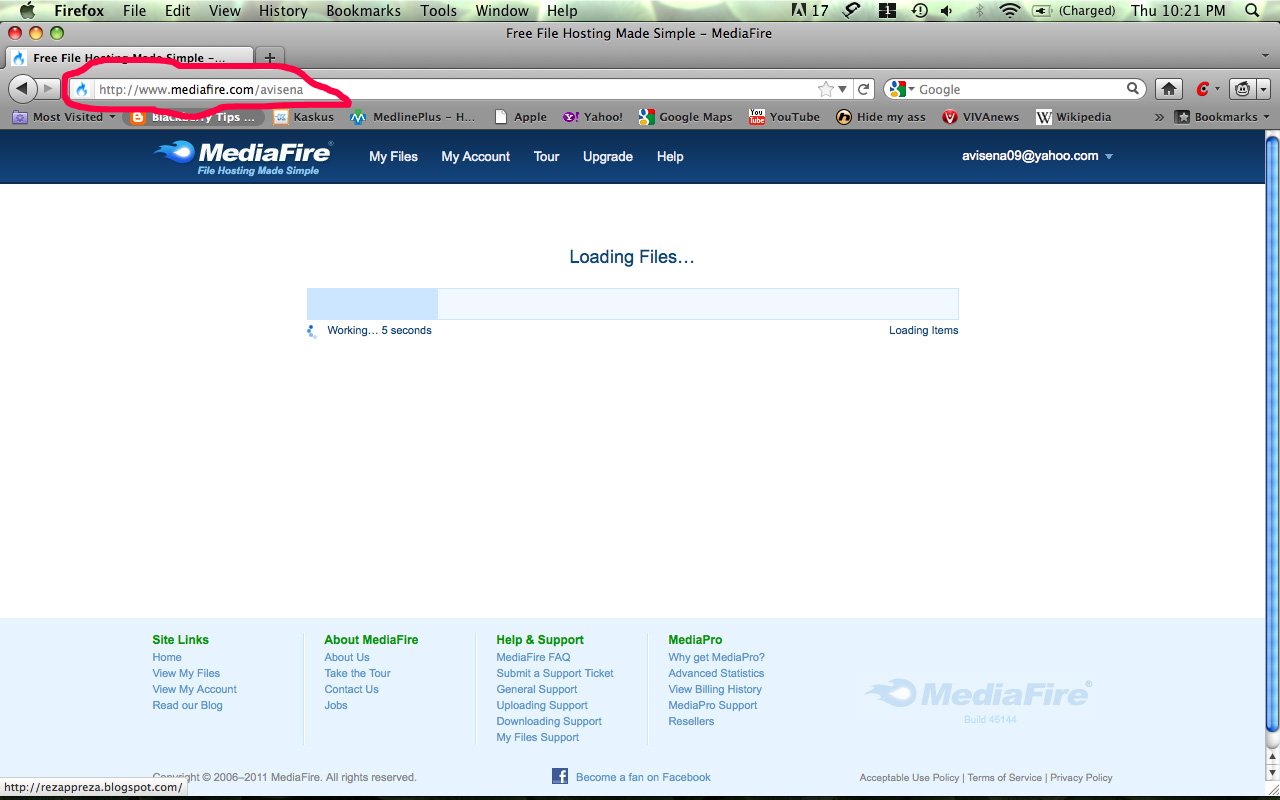
Task: Open the Bookmarks toolbar dropdown
Action: [1222, 117]
